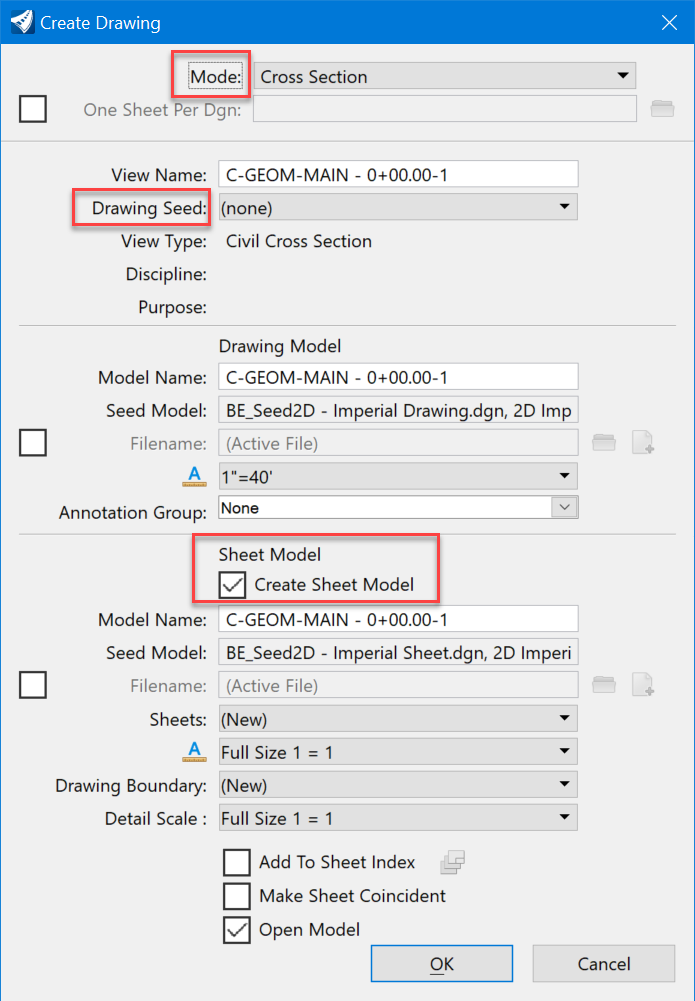Check Add To Sheet Index

point(237,862)
